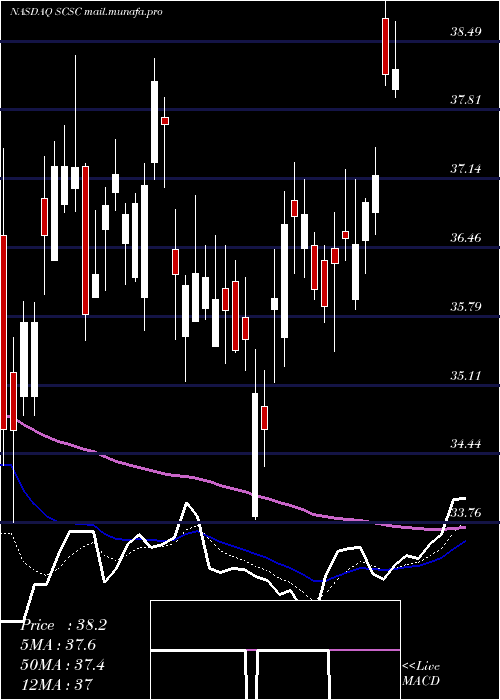Viewport: 500px width, 700px height.
Task: Select the 35.11 price axis label
Action: click(466, 376)
